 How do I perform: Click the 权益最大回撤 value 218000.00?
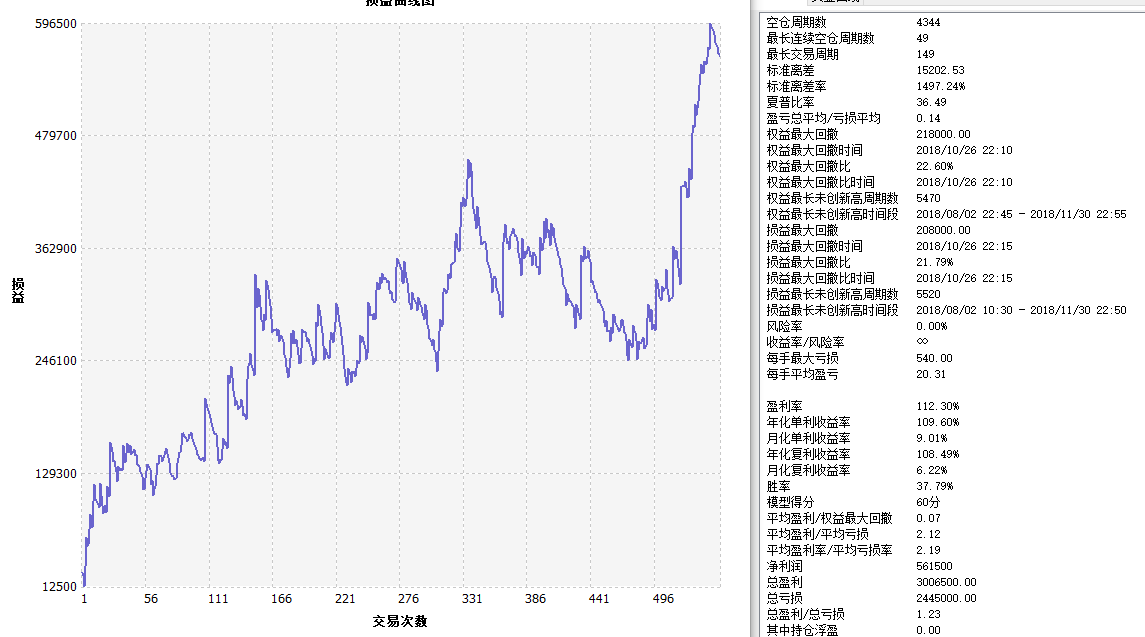click(943, 134)
